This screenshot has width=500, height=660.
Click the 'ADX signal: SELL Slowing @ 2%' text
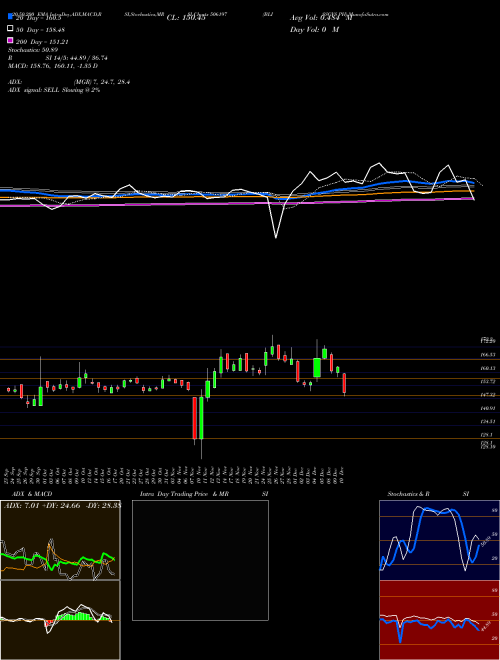[54, 90]
